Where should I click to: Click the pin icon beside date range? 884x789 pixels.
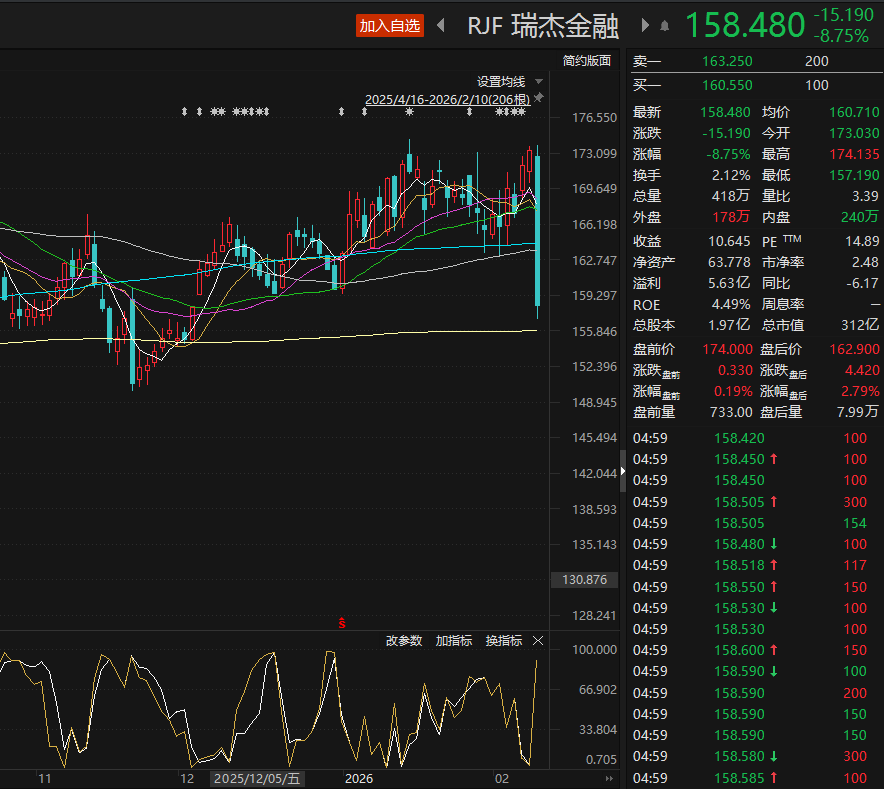click(539, 99)
